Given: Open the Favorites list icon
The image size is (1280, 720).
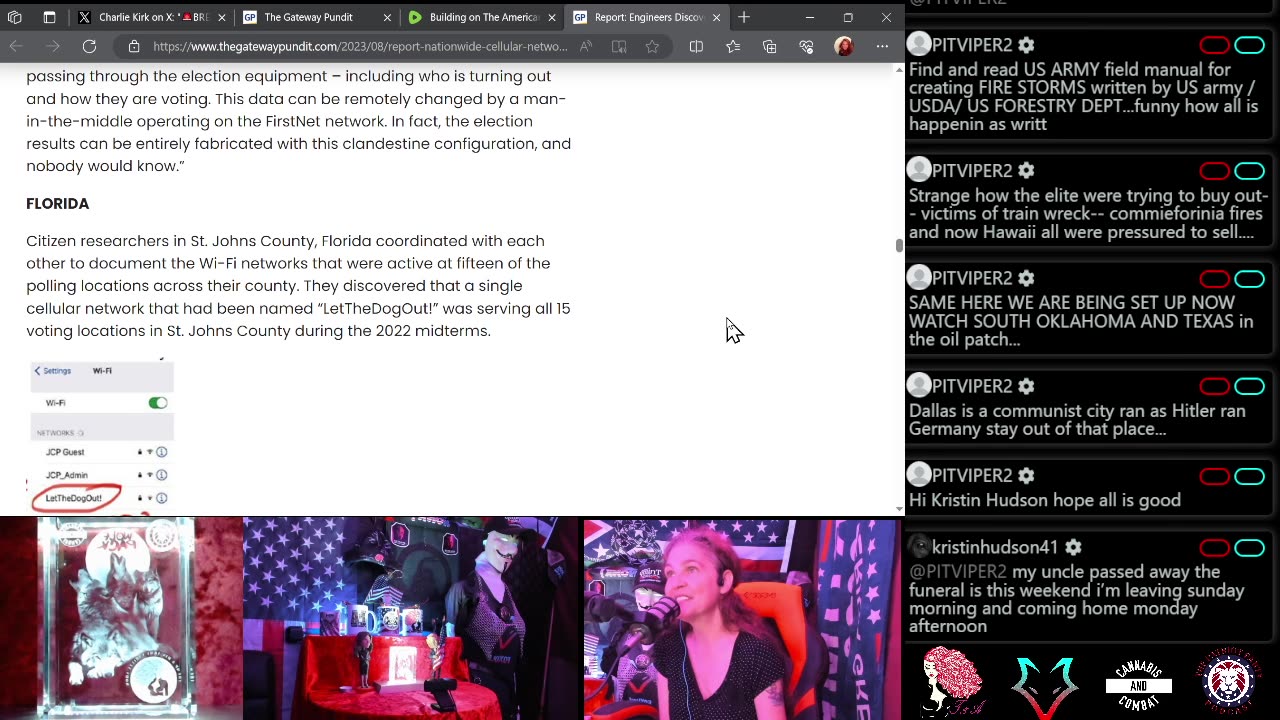Looking at the screenshot, I should coord(733,46).
